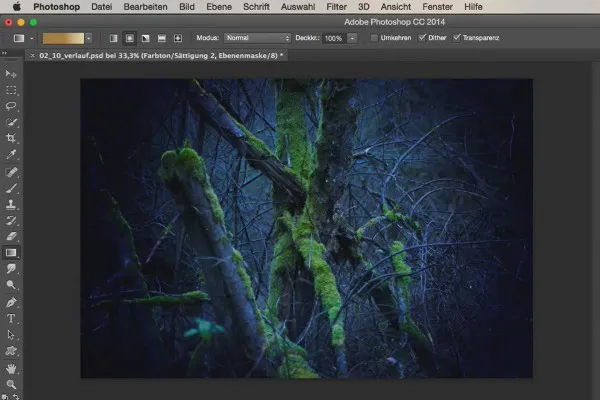This screenshot has height=400, width=600.
Task: Select the Rectangular Marquee tool
Action: 11,90
